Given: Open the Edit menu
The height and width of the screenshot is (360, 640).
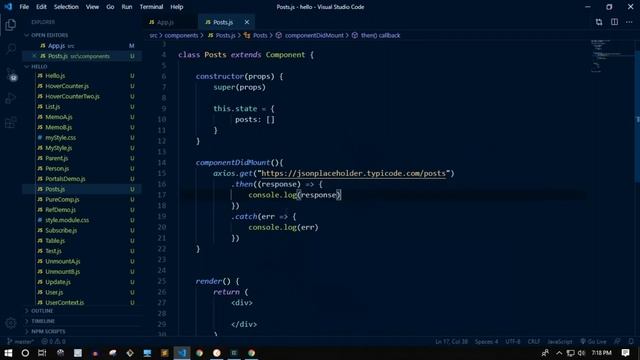Looking at the screenshot, I should [41, 7].
